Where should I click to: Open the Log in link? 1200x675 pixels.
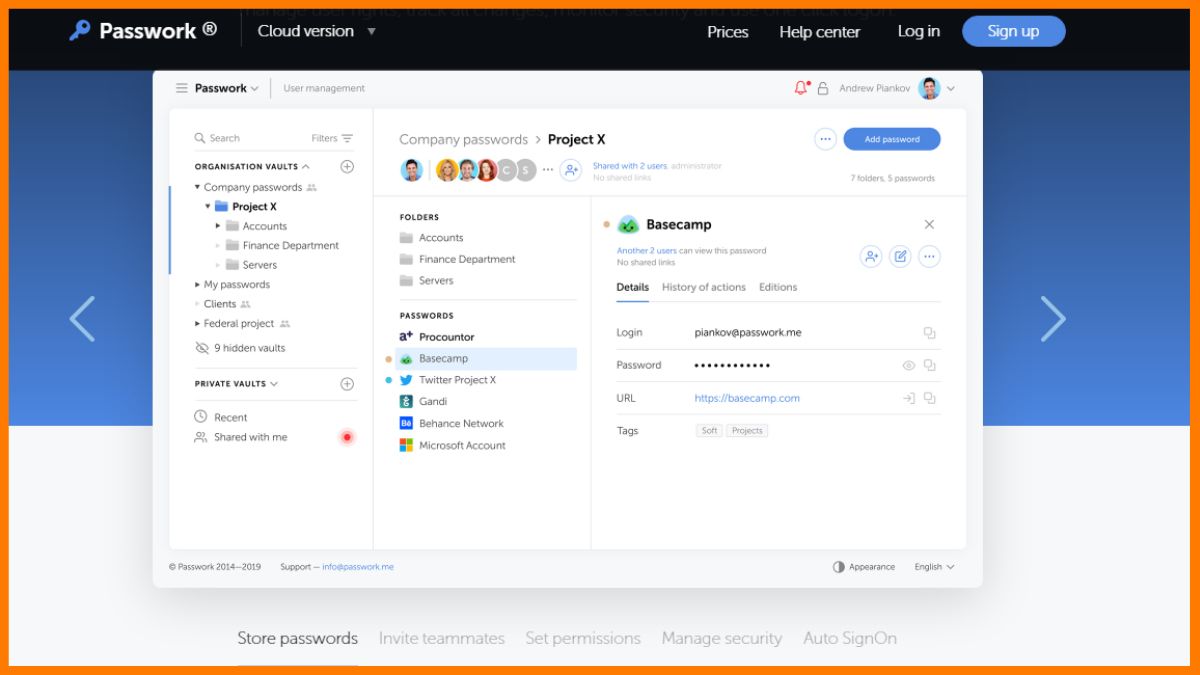(x=919, y=31)
